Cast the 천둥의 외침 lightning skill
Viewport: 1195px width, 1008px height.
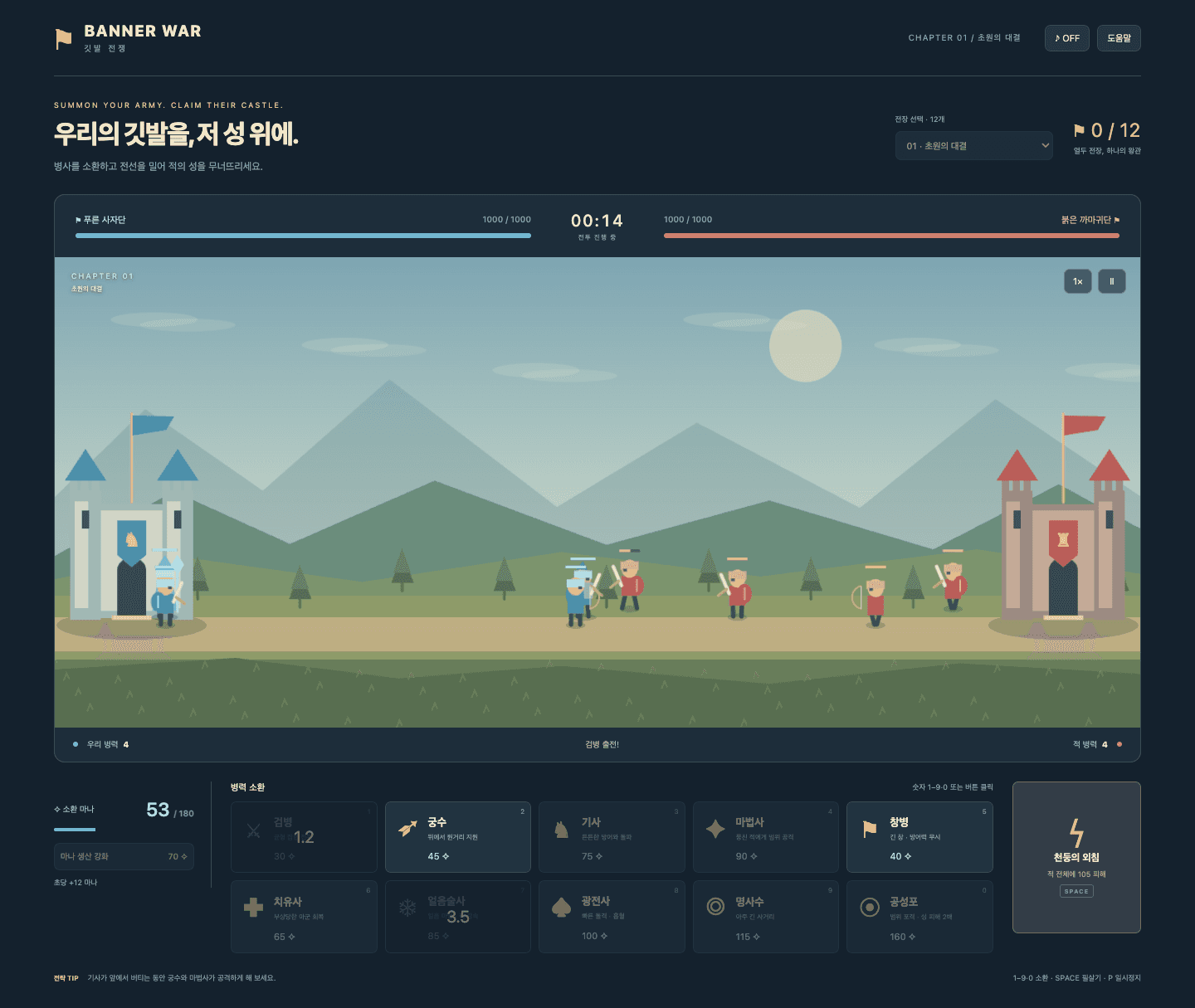tap(1076, 857)
